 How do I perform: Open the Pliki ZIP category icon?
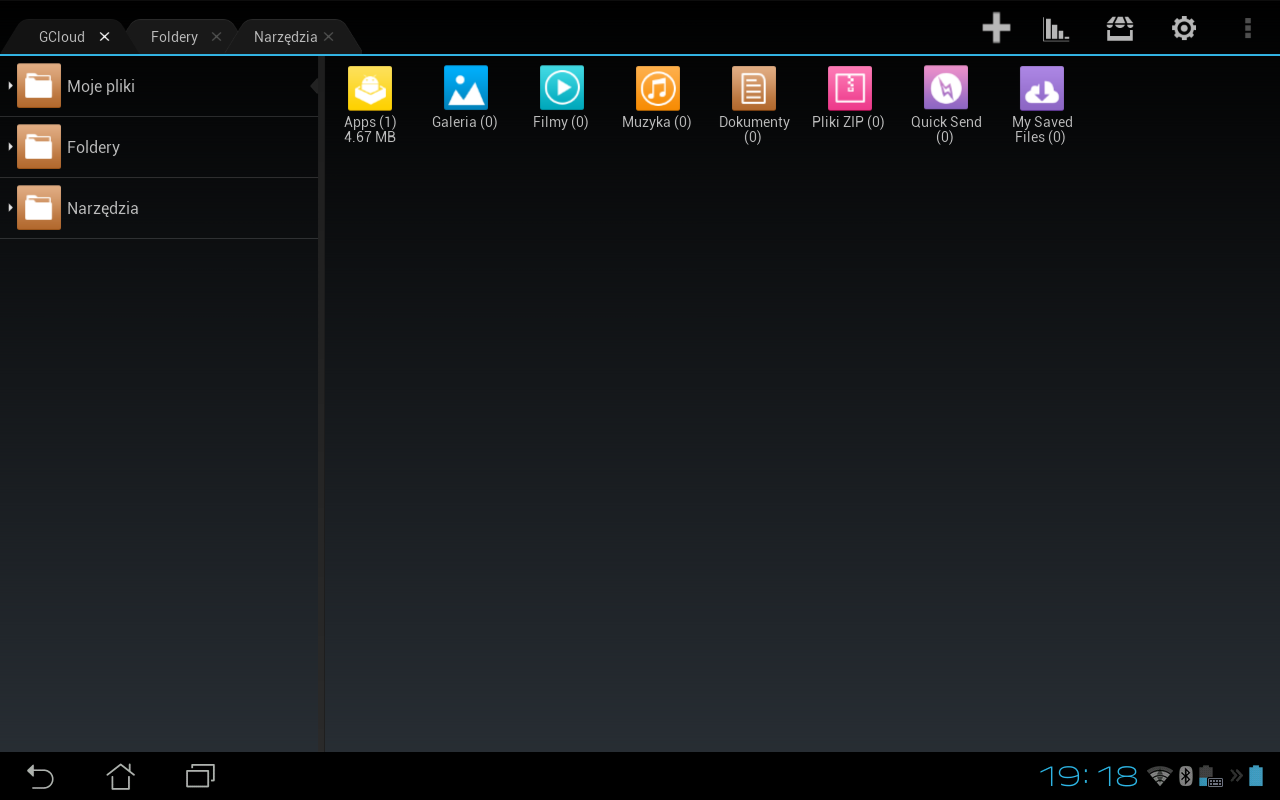click(848, 88)
